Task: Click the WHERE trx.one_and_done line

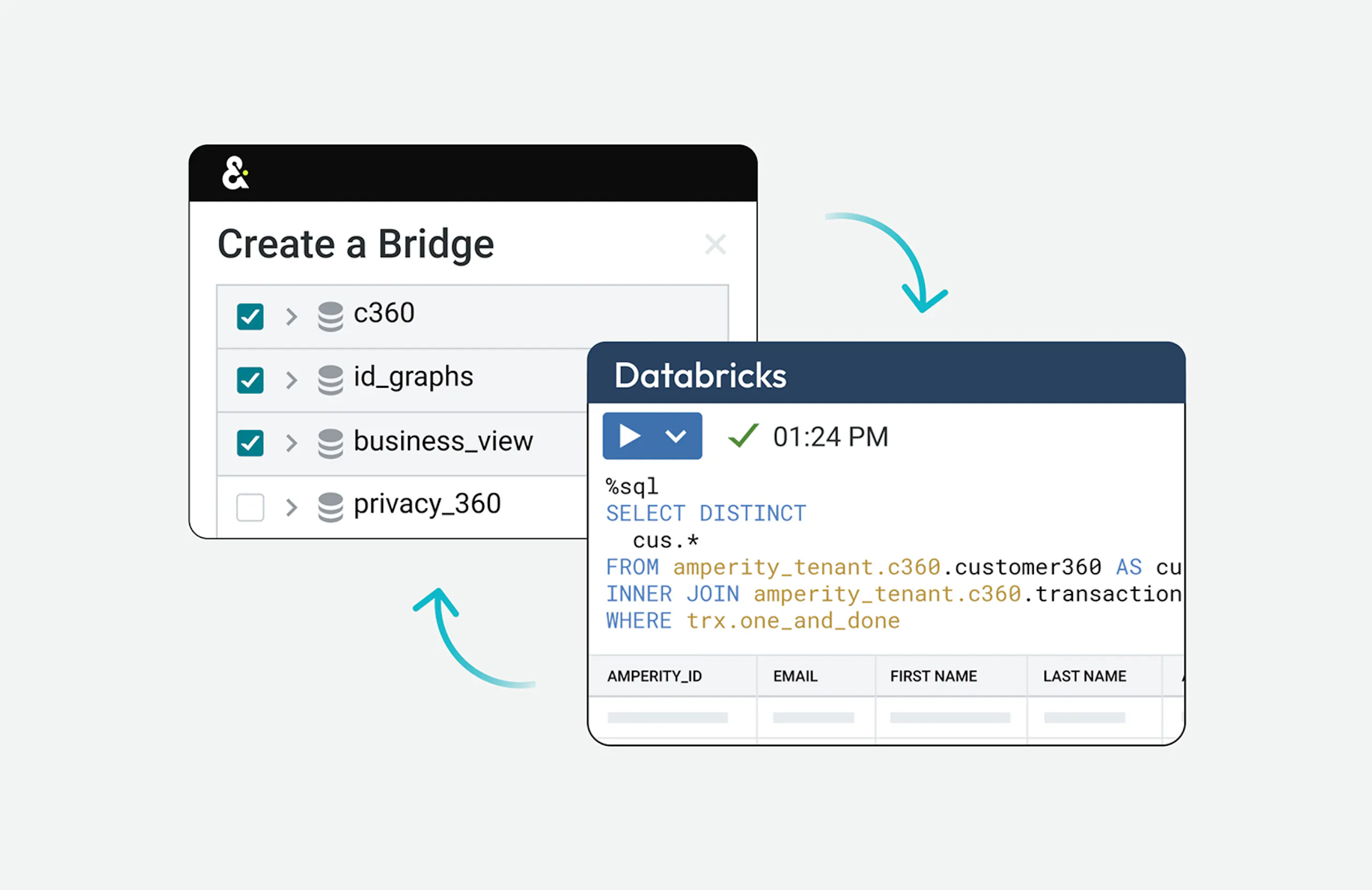Action: coord(753,621)
